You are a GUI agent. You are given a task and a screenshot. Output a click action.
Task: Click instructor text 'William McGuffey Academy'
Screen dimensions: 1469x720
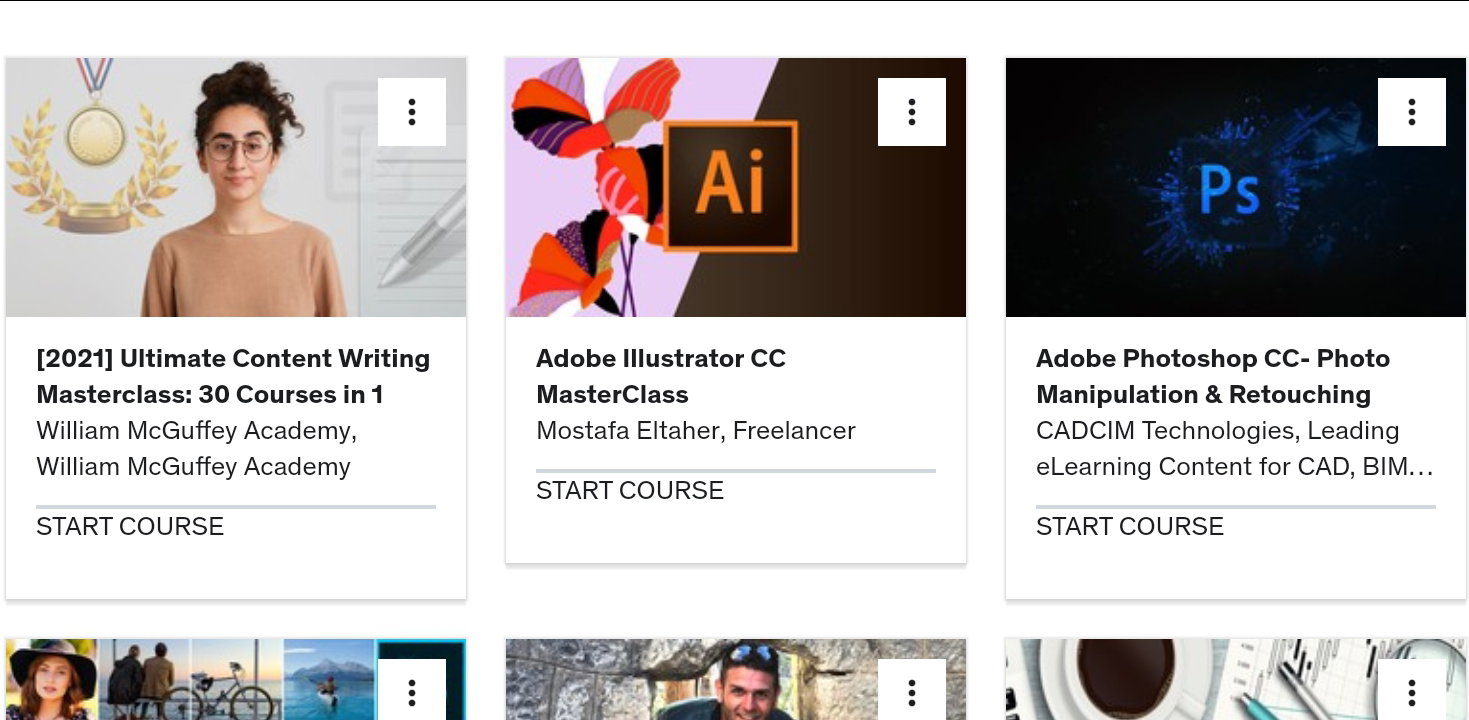pos(197,449)
